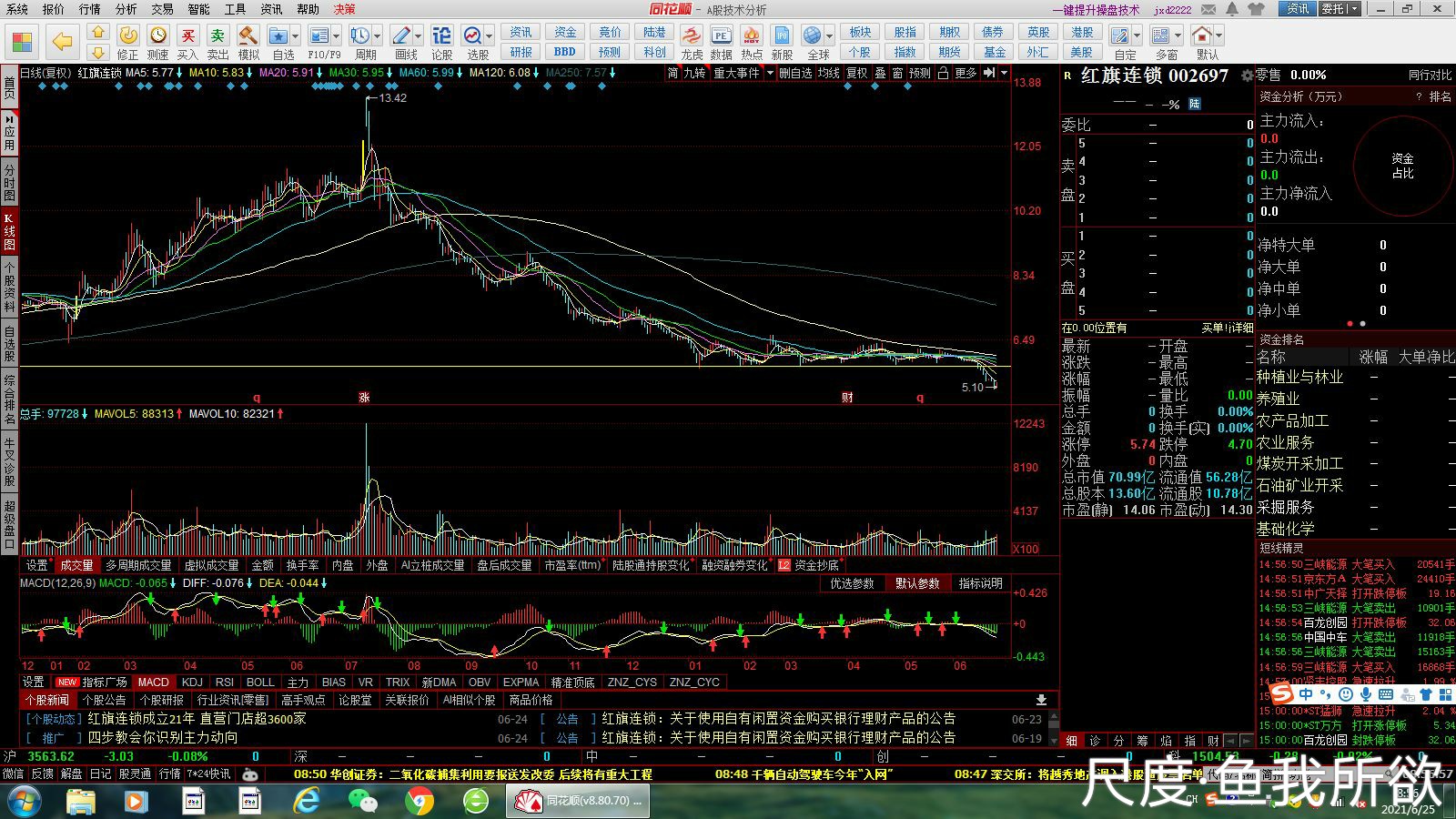Click 同行对比 peer comparison link

point(1430,76)
